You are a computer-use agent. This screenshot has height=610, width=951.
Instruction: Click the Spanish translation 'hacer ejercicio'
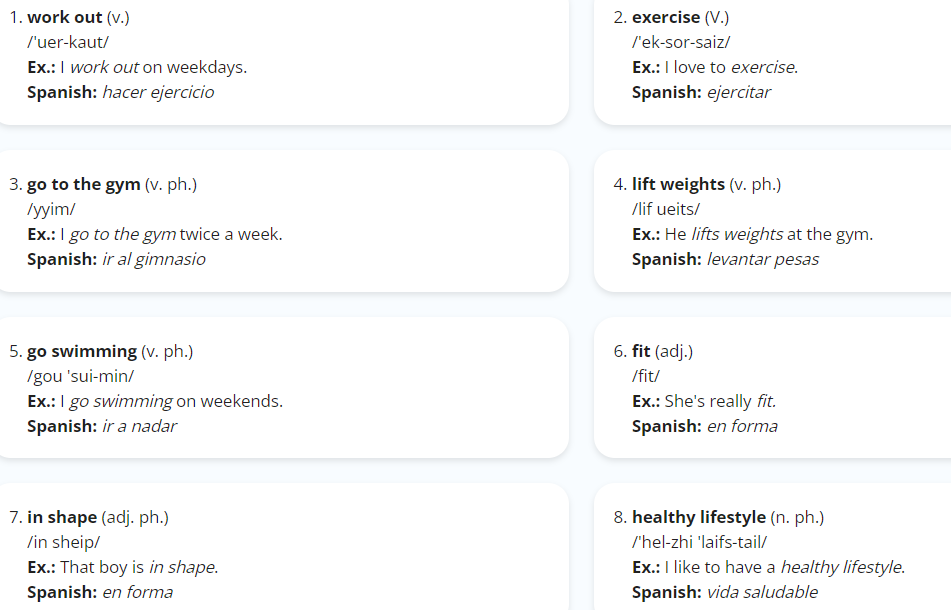(x=158, y=93)
